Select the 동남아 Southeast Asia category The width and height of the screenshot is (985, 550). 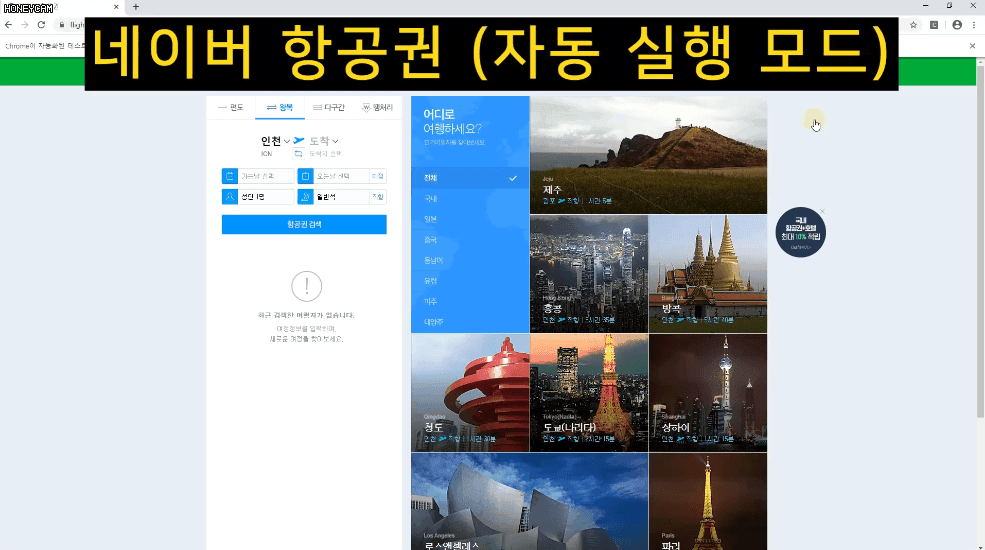pos(471,260)
